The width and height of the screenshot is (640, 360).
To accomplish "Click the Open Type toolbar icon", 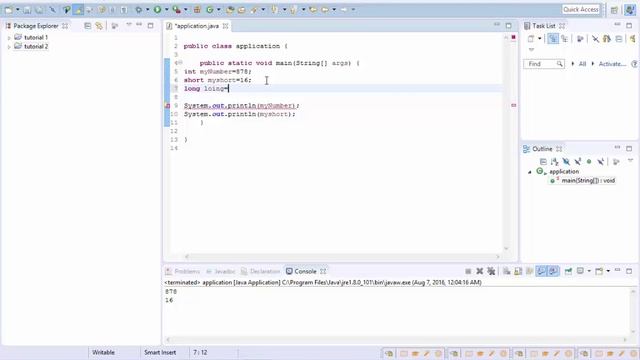I will [x=230, y=9].
